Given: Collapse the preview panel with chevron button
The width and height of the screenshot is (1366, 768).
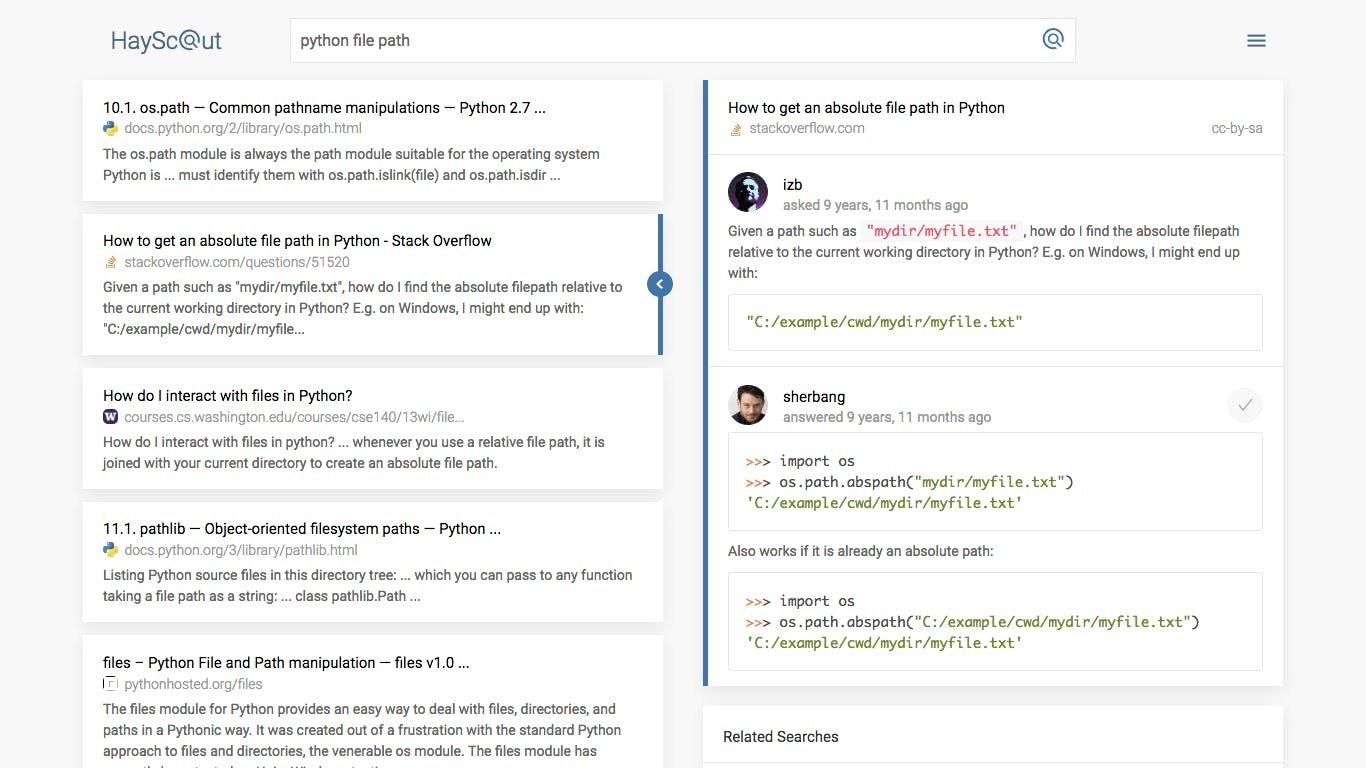Looking at the screenshot, I should pos(659,285).
